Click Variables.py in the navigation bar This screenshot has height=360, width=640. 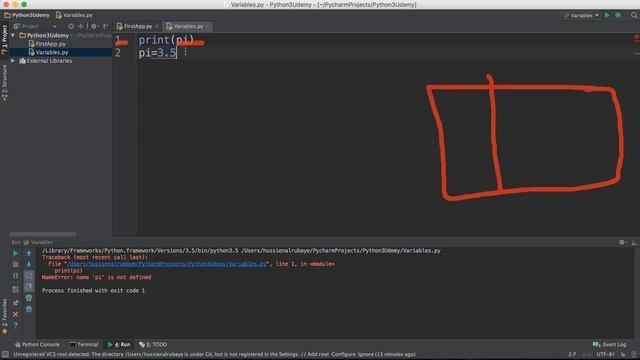point(74,15)
